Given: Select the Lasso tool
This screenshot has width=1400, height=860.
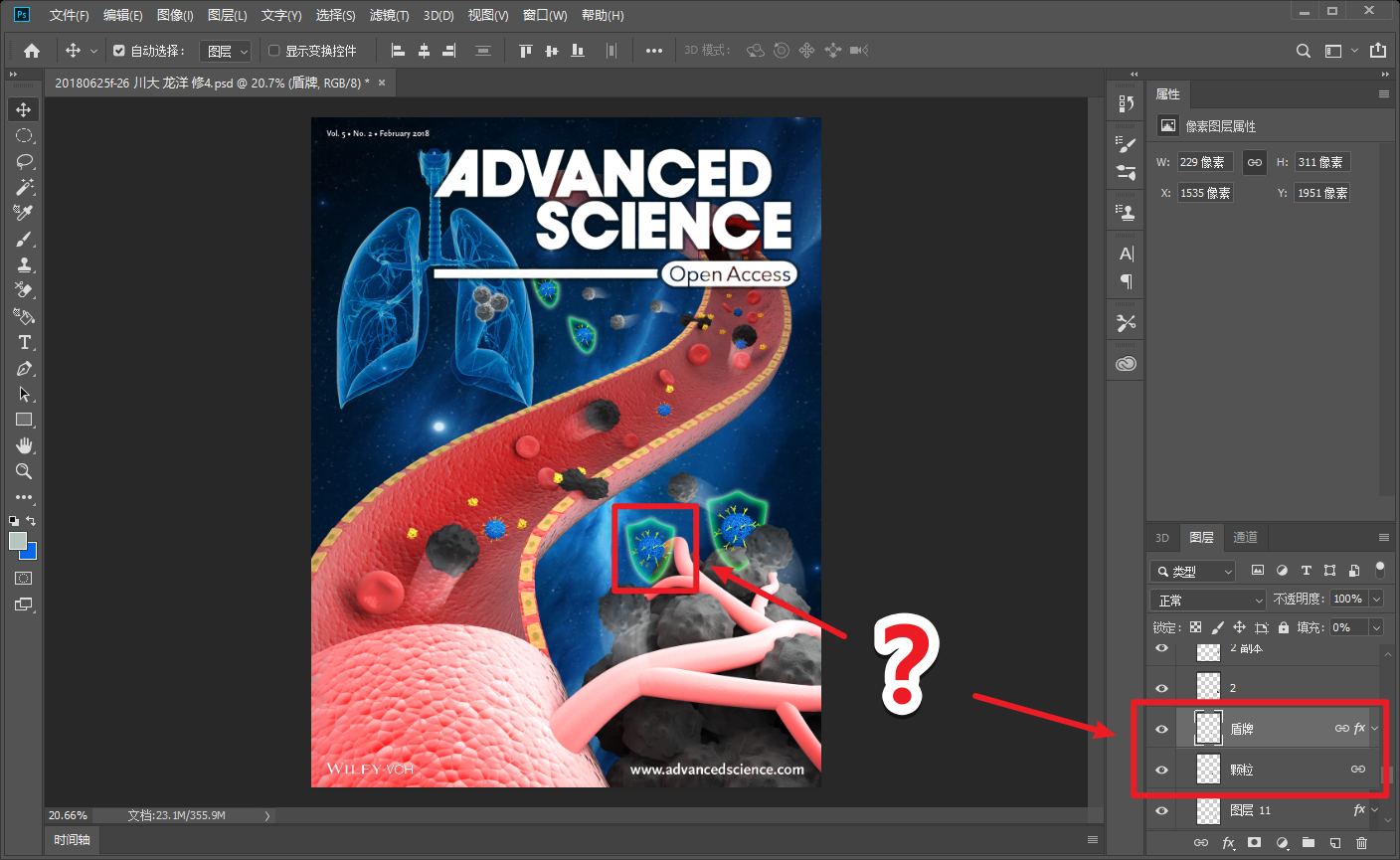Looking at the screenshot, I should tap(24, 161).
